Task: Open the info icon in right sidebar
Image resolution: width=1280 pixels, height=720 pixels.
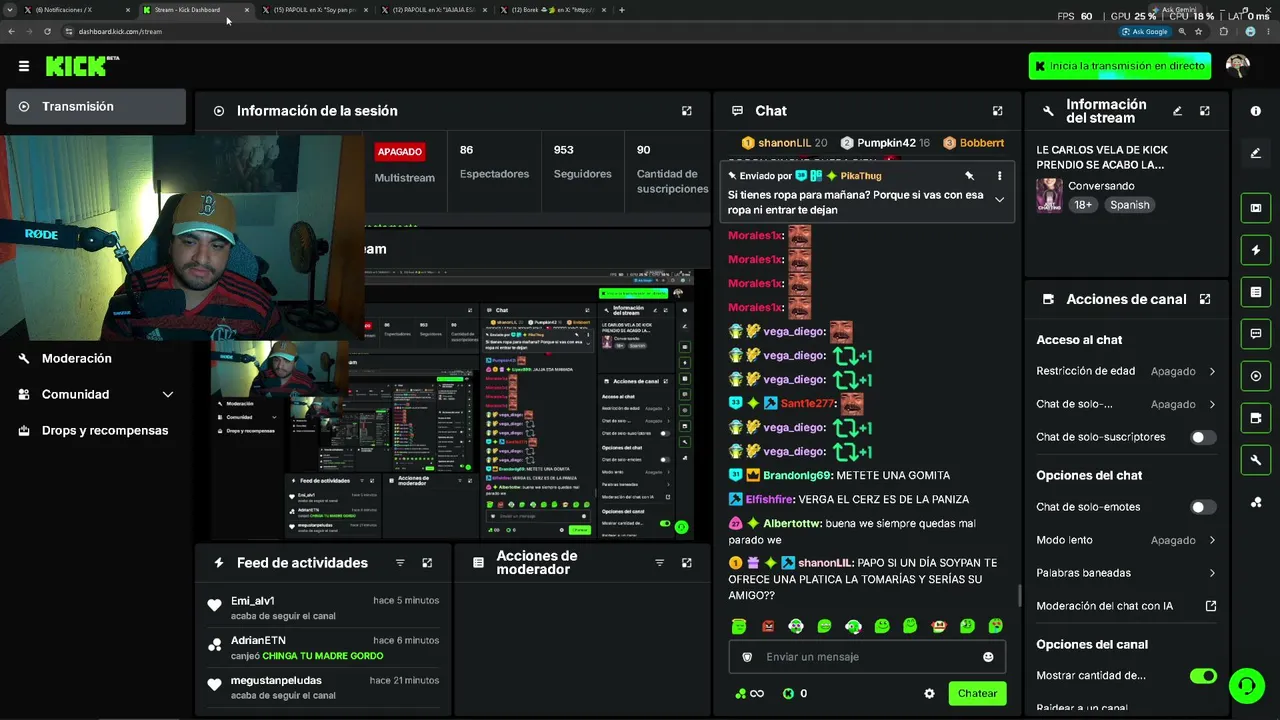Action: coord(1256,111)
